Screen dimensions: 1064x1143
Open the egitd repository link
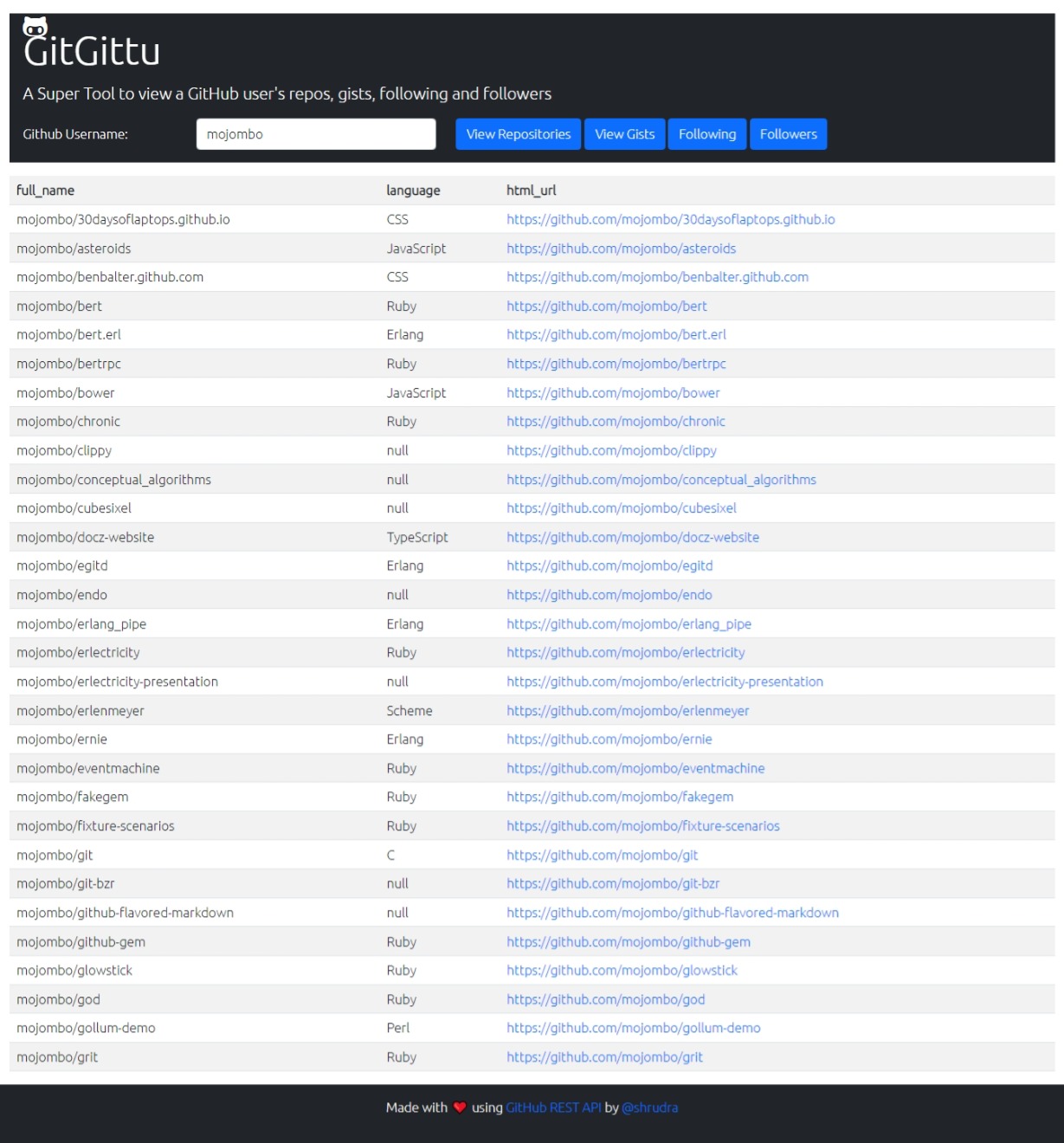610,566
